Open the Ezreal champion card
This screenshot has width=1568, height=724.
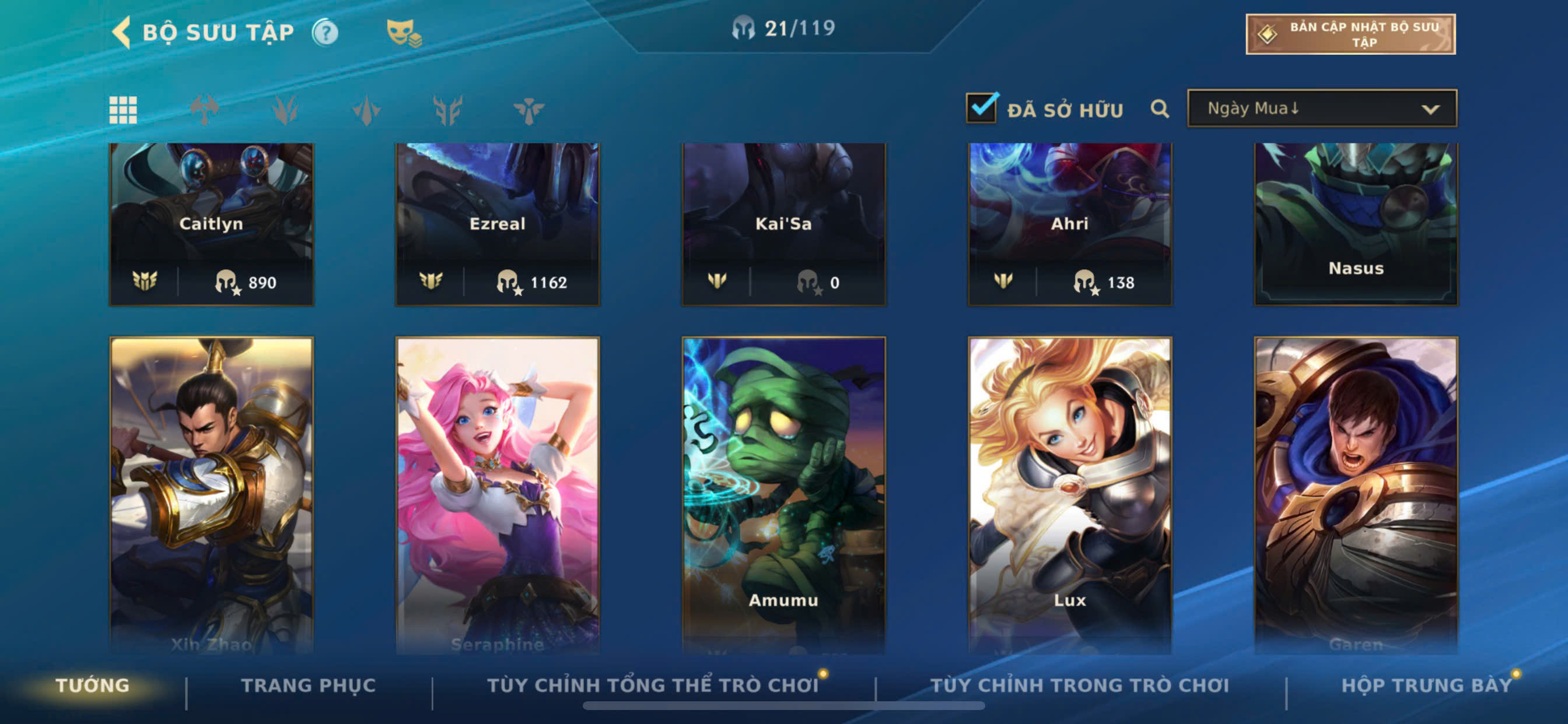click(x=498, y=224)
